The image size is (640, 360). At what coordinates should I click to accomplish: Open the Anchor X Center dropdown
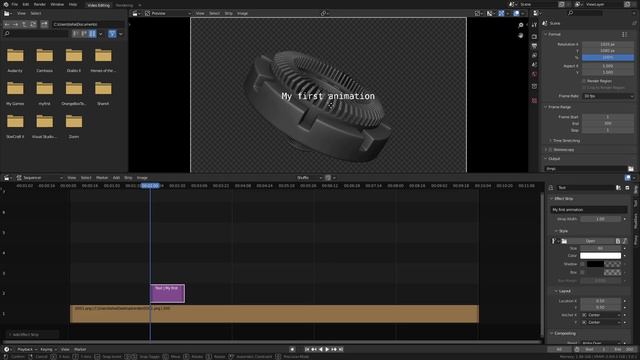point(601,315)
